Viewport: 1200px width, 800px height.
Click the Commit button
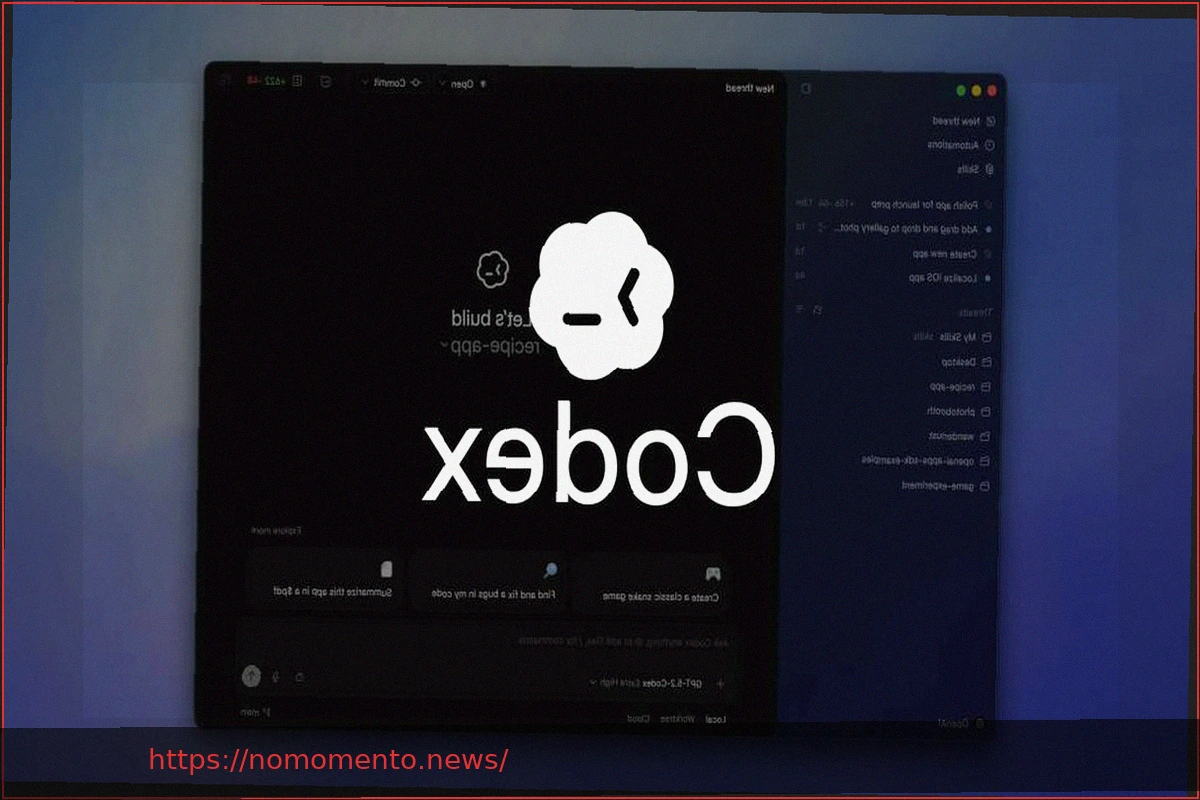tap(390, 83)
